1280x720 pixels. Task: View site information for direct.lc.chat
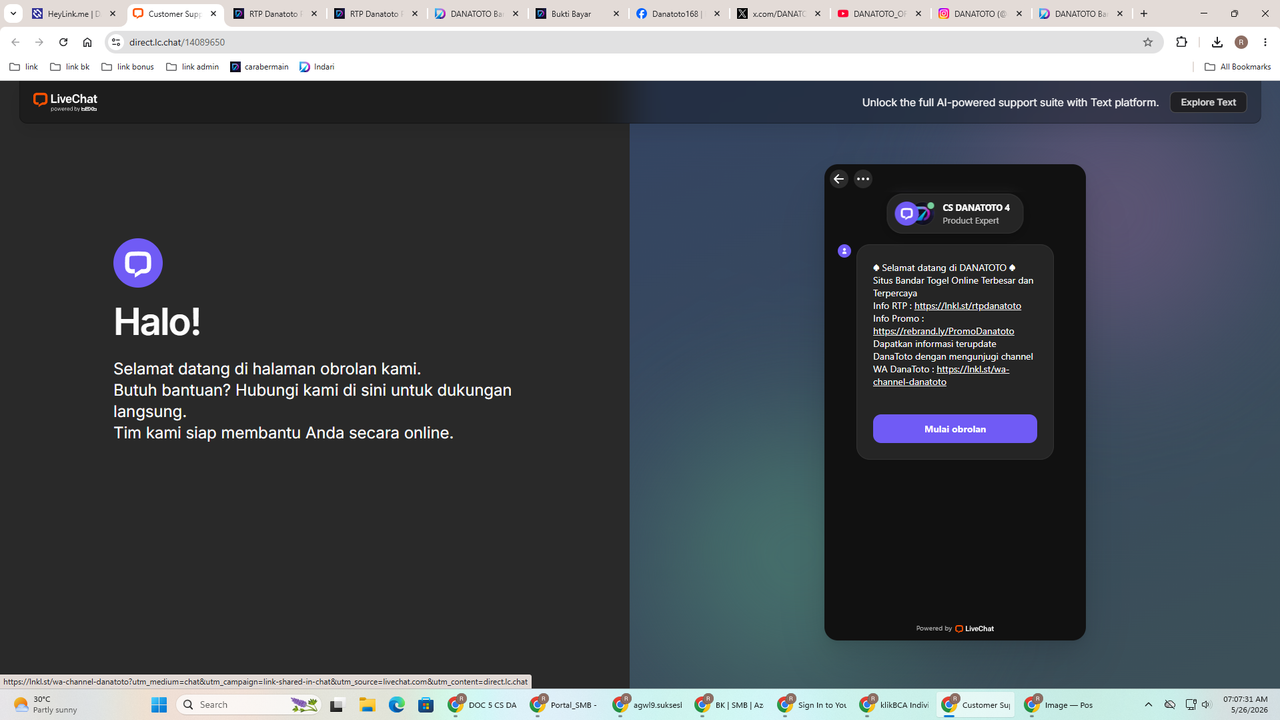[x=115, y=42]
